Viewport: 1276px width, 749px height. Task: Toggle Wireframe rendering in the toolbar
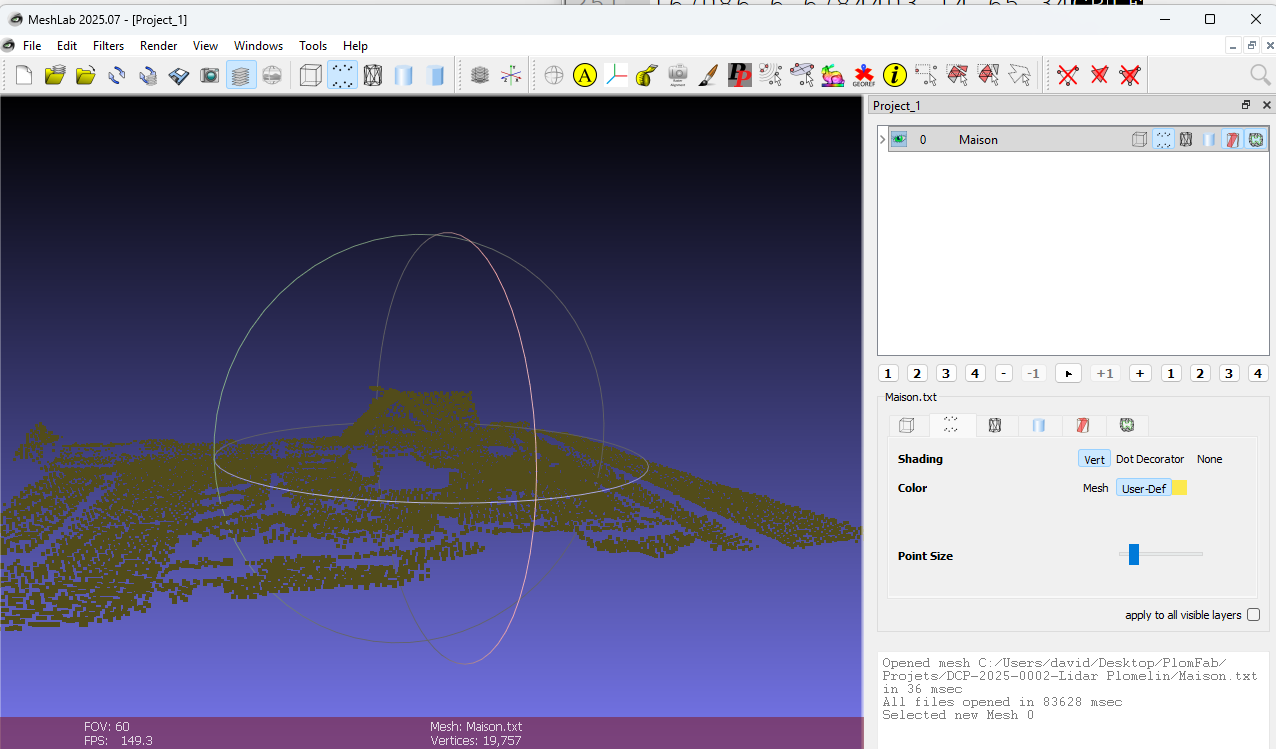tap(372, 75)
